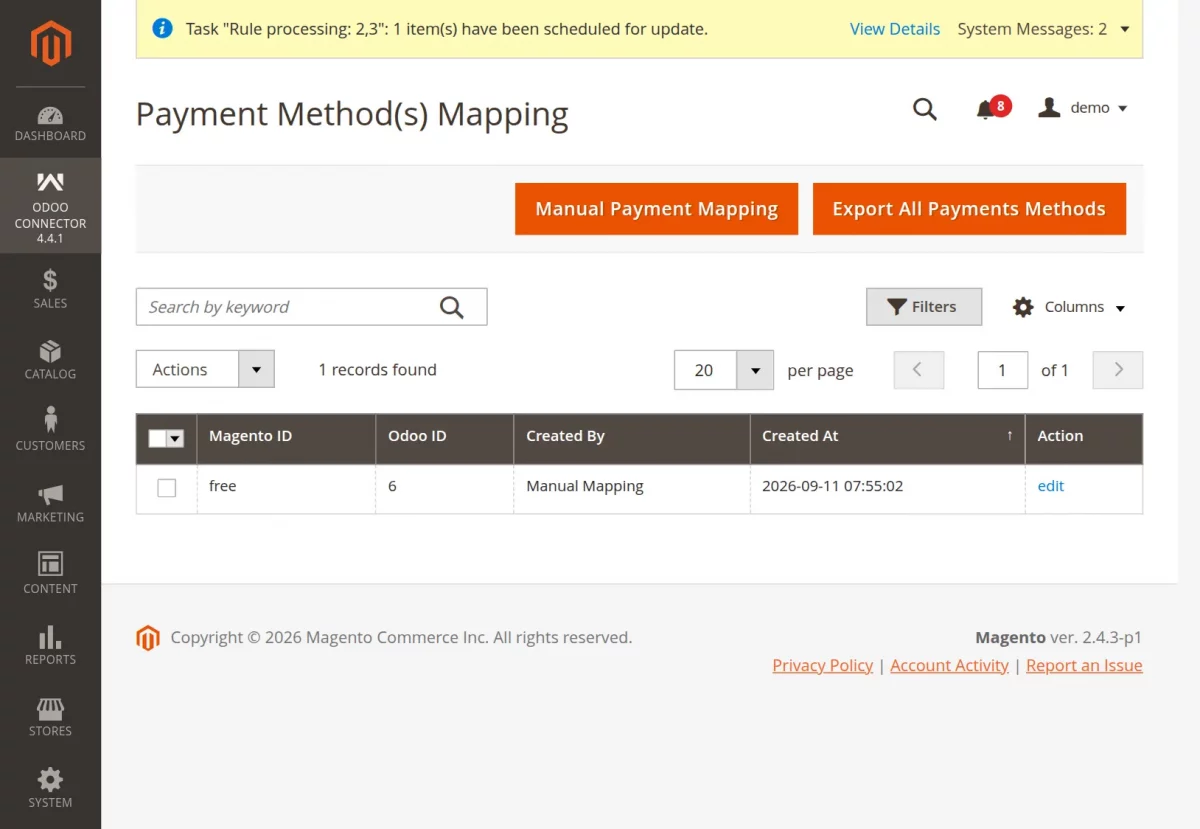Click the Magento logo in footer
1200x829 pixels.
(x=148, y=638)
